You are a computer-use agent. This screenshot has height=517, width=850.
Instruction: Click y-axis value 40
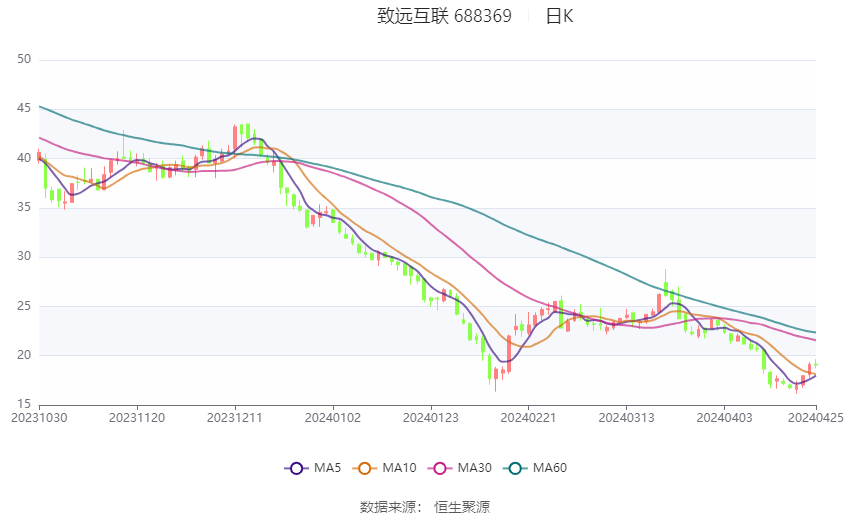[x=24, y=158]
